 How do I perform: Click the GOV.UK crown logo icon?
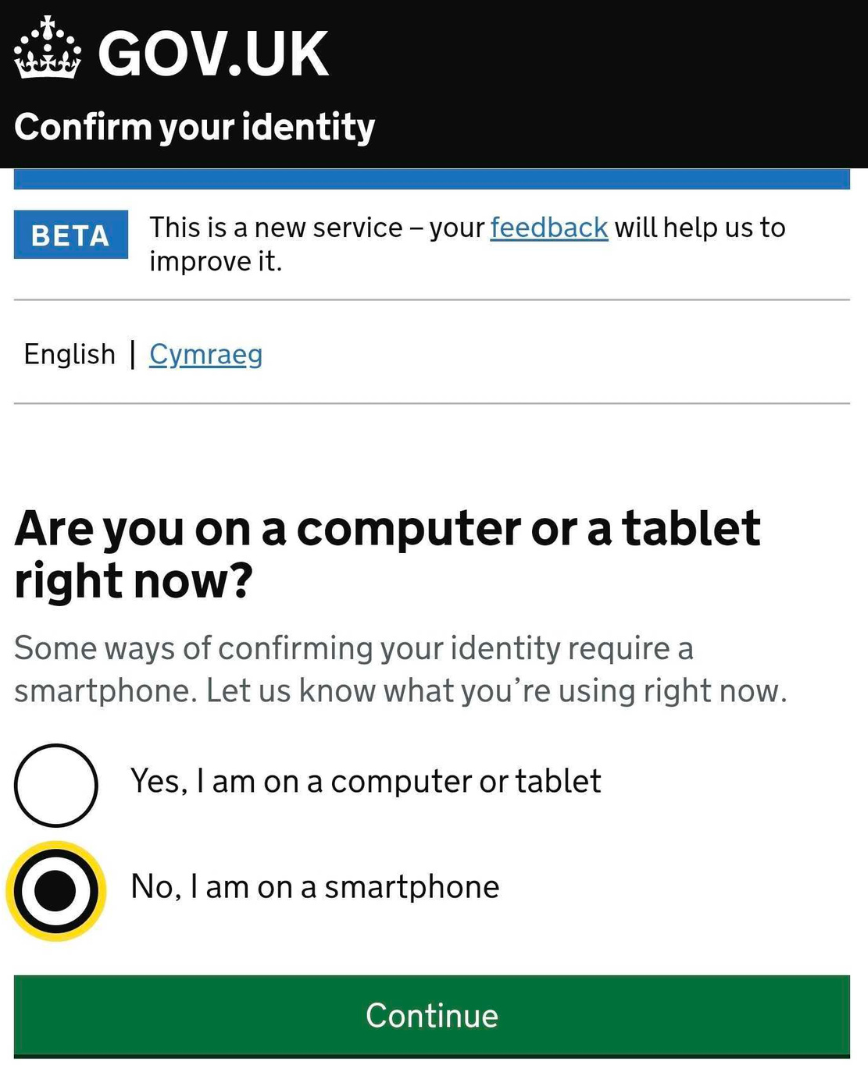click(x=47, y=49)
